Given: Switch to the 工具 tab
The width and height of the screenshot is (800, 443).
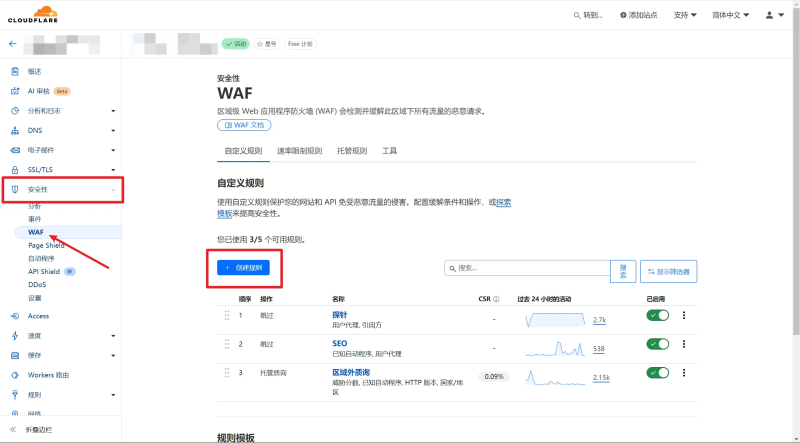Looking at the screenshot, I should [389, 151].
